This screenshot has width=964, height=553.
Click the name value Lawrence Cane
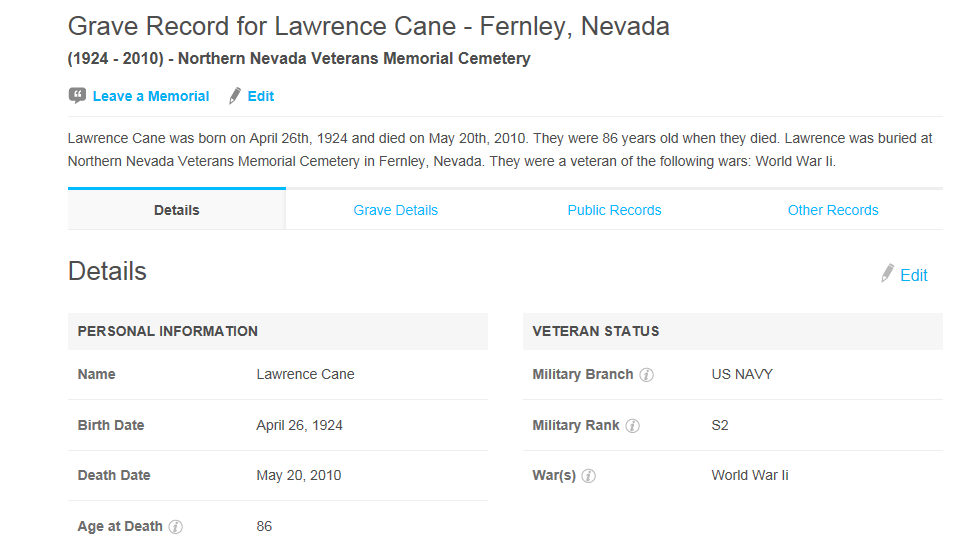tap(306, 374)
